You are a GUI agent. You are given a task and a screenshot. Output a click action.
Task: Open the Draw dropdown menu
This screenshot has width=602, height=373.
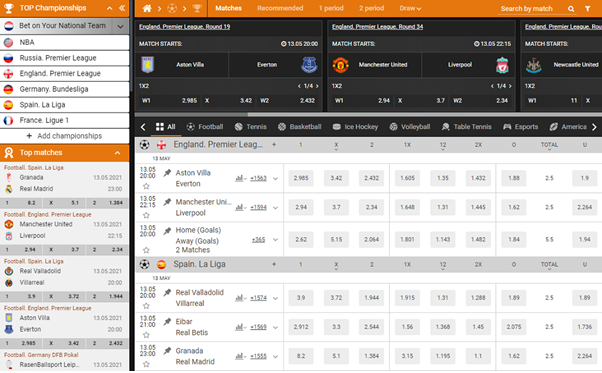pyautogui.click(x=410, y=8)
